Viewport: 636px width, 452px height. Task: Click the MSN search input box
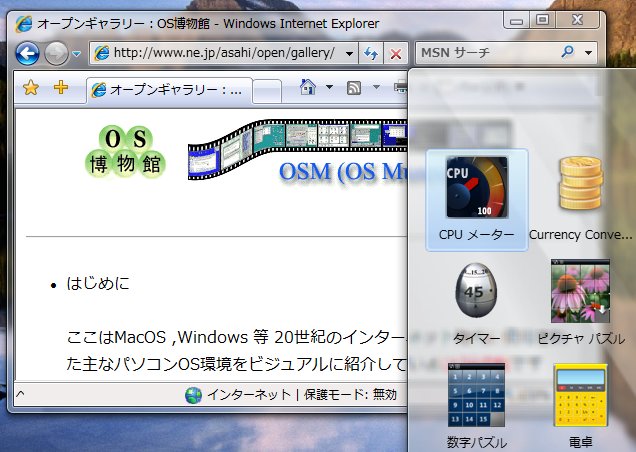coord(487,53)
